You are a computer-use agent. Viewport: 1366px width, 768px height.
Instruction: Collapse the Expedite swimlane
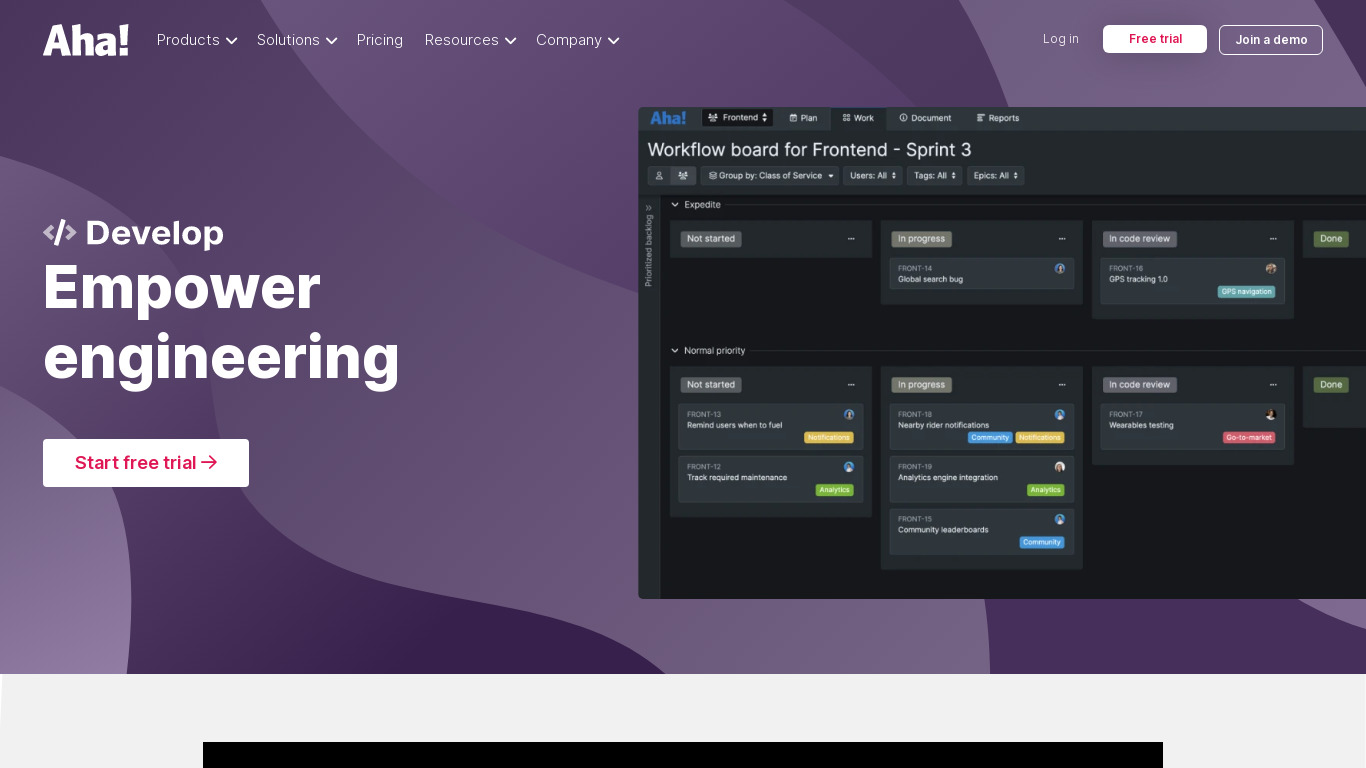[x=675, y=205]
